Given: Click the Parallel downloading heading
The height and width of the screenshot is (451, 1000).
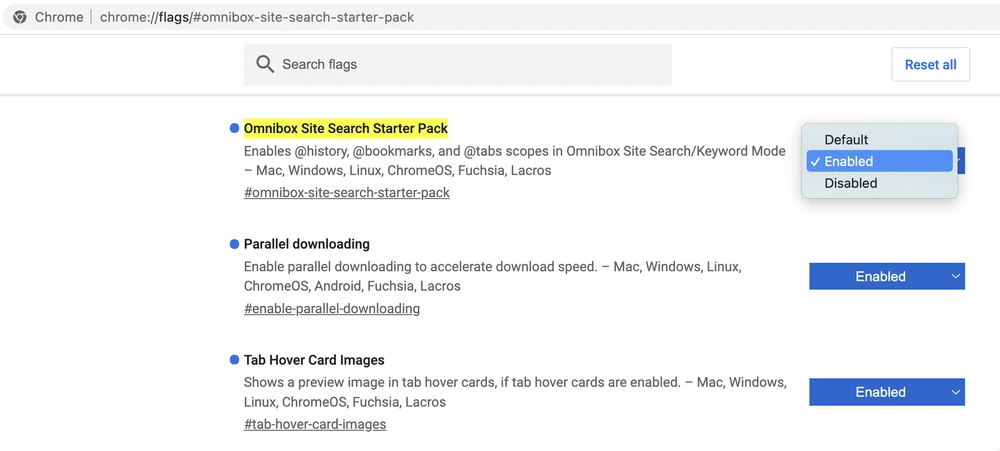Looking at the screenshot, I should pyautogui.click(x=306, y=244).
